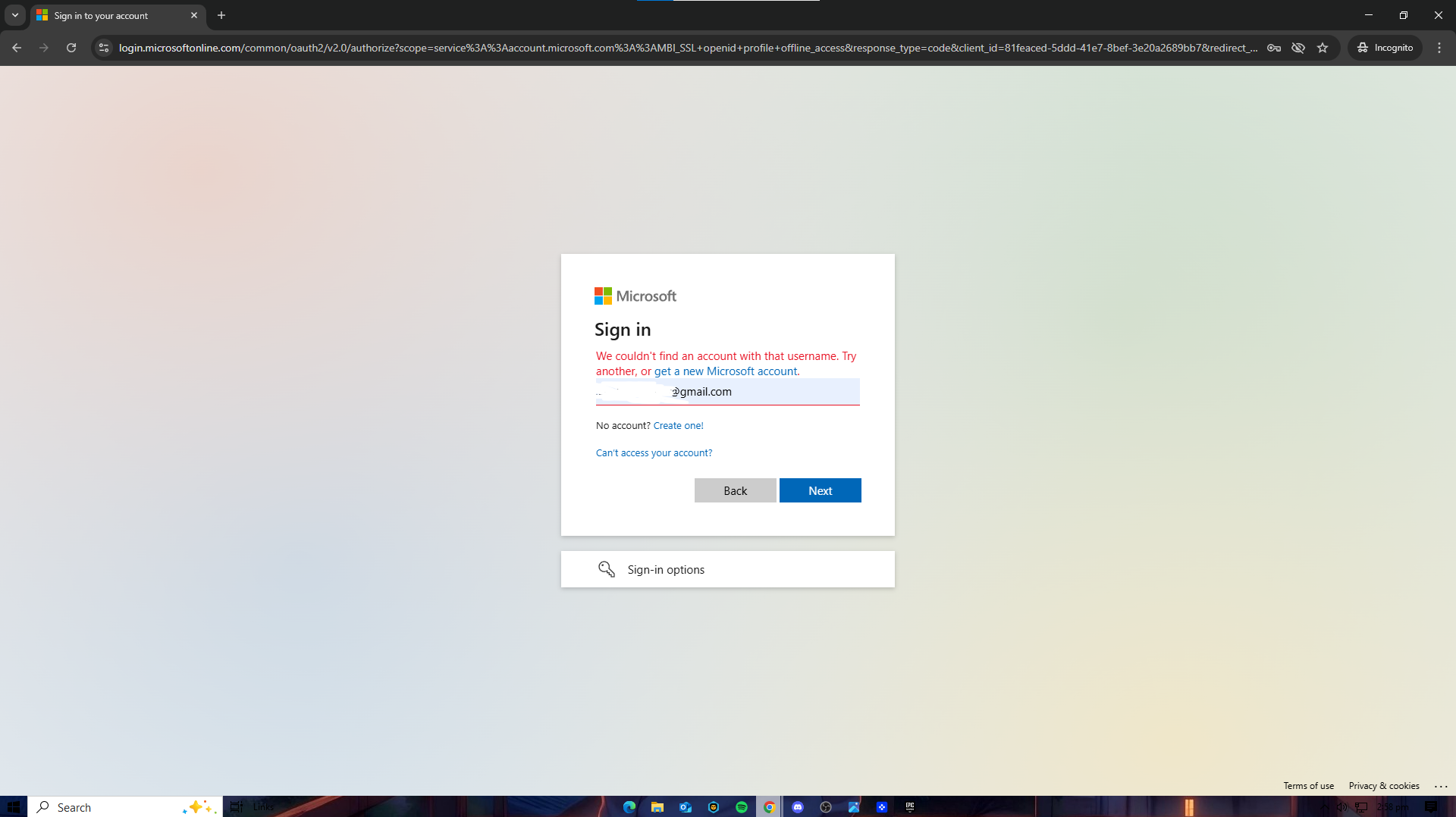The image size is (1456, 817).
Task: Click the address bar URL
Action: coord(688,48)
